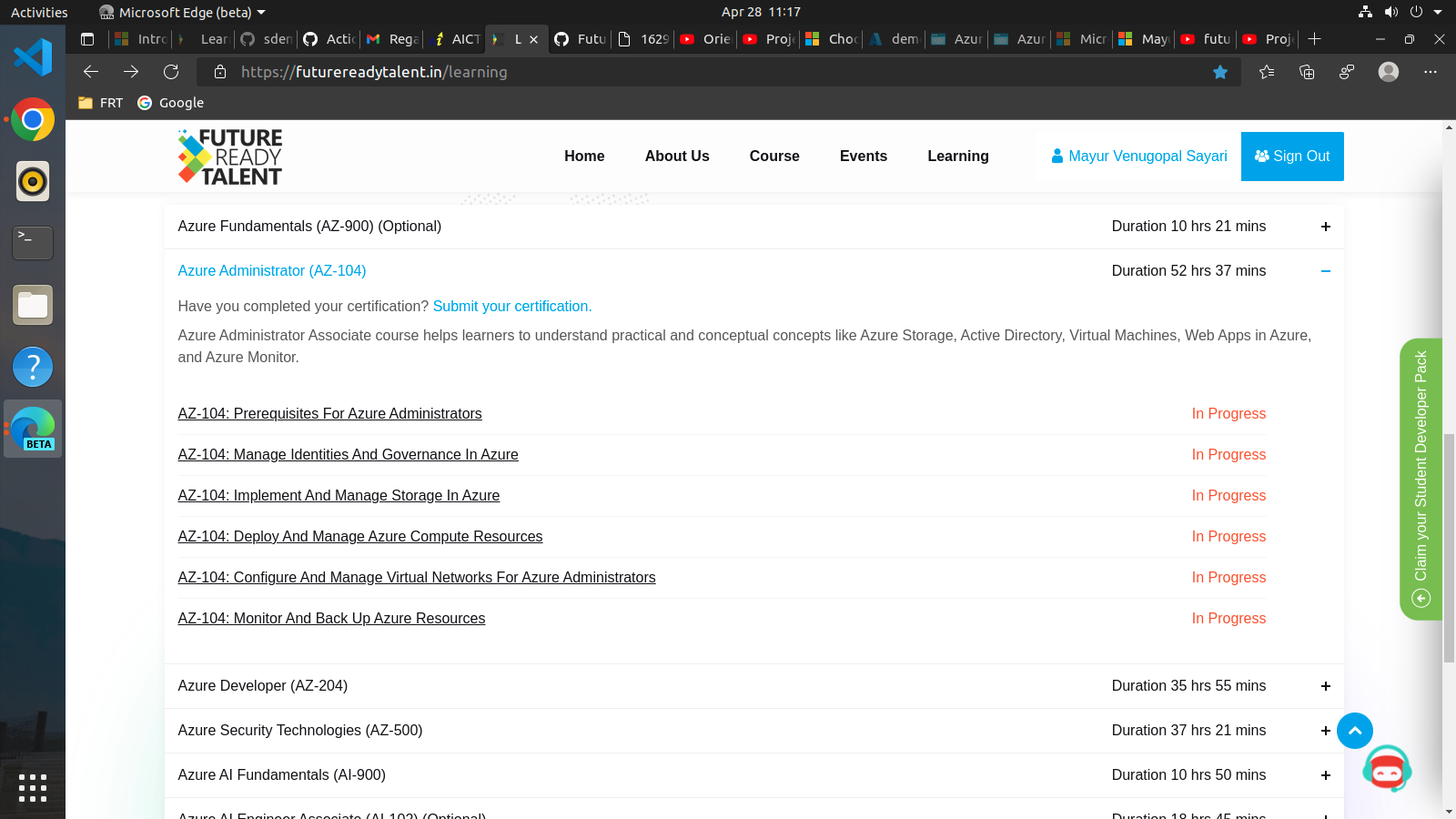Open the chatbot widget at bottom right
This screenshot has width=1456, height=819.
coord(1387,769)
